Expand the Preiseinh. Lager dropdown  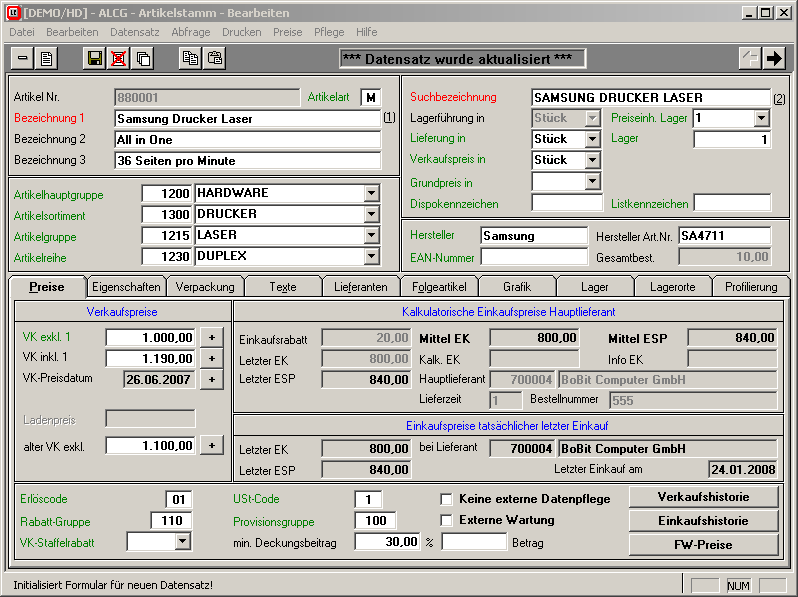tap(761, 118)
